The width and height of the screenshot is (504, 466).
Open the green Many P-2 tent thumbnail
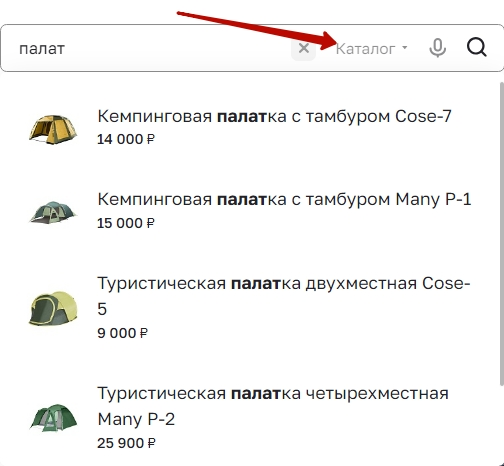[x=53, y=418]
